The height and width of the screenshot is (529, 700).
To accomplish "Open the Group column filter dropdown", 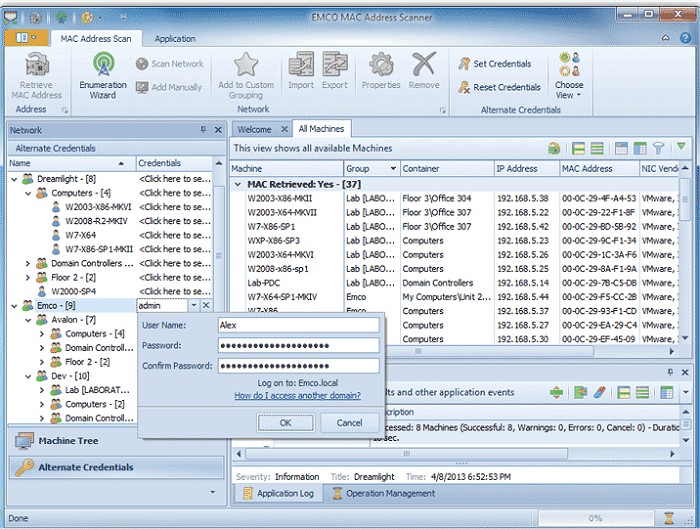I will (392, 169).
